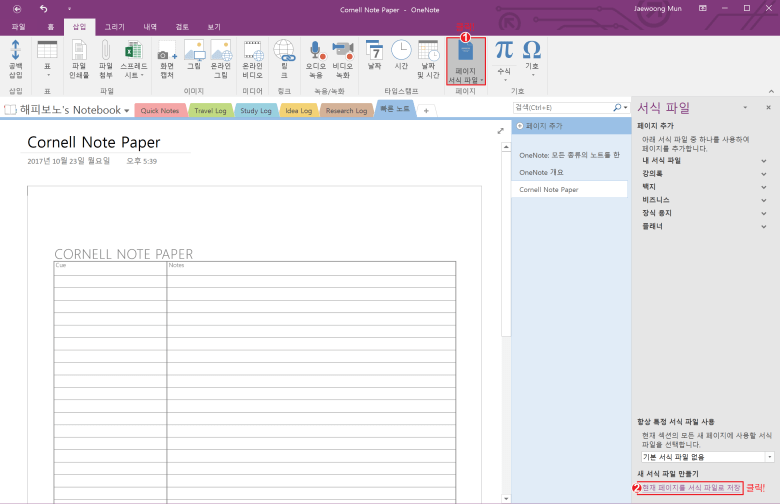Click the page scrollbar up arrow

point(506,147)
